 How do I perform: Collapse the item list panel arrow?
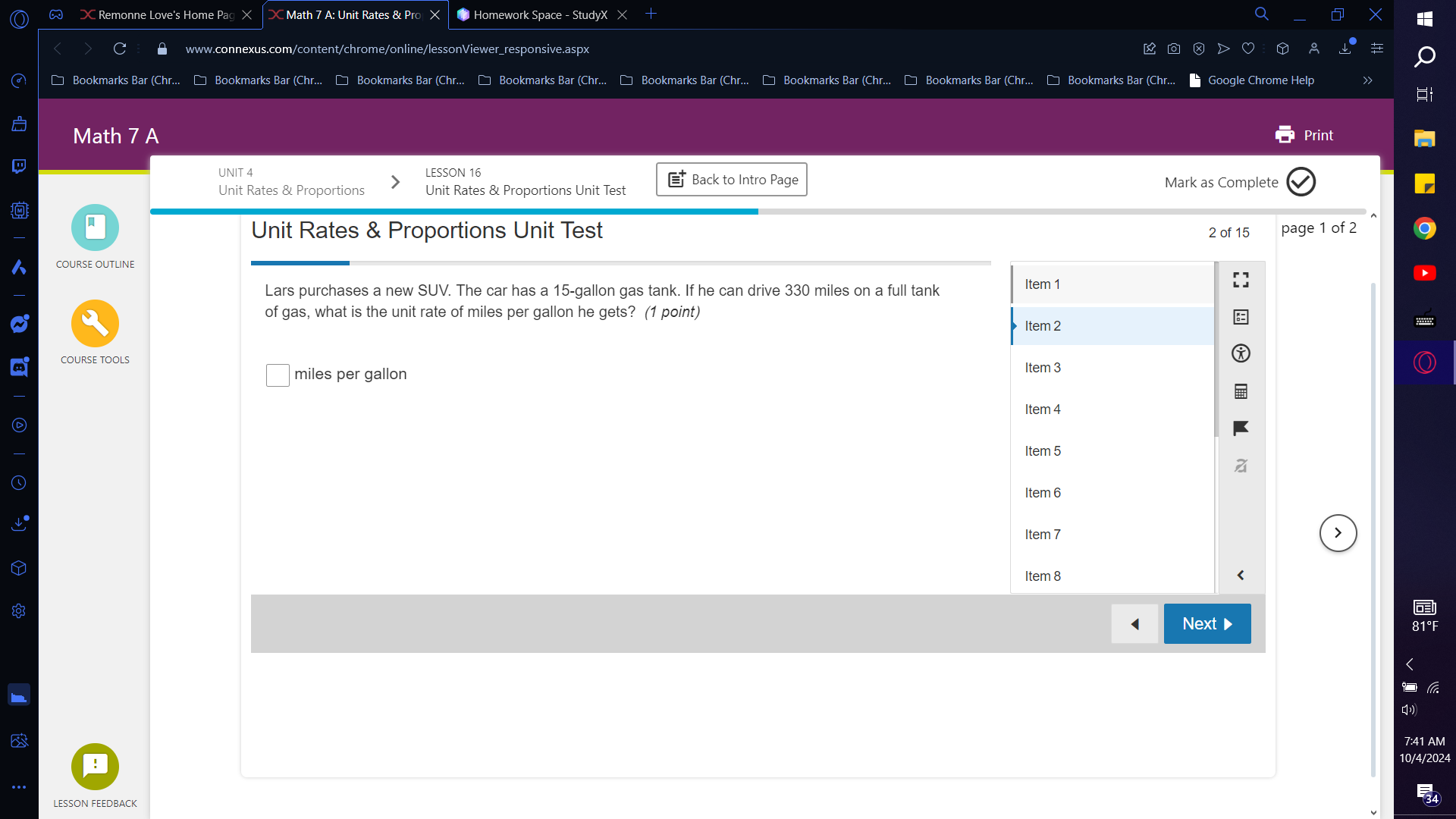1241,576
